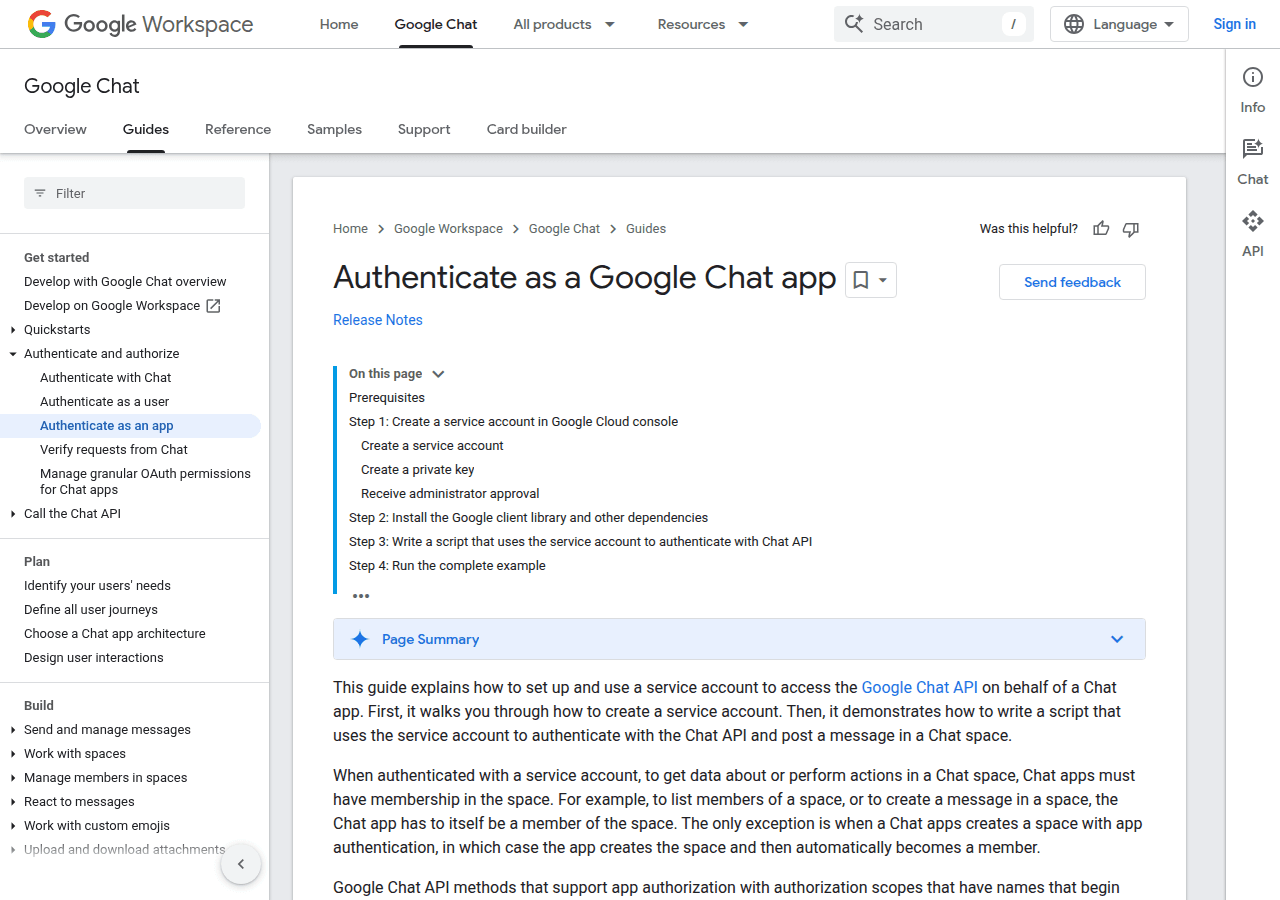This screenshot has height=900, width=1280.
Task: Click the Google Workspace logo
Action: [x=140, y=24]
